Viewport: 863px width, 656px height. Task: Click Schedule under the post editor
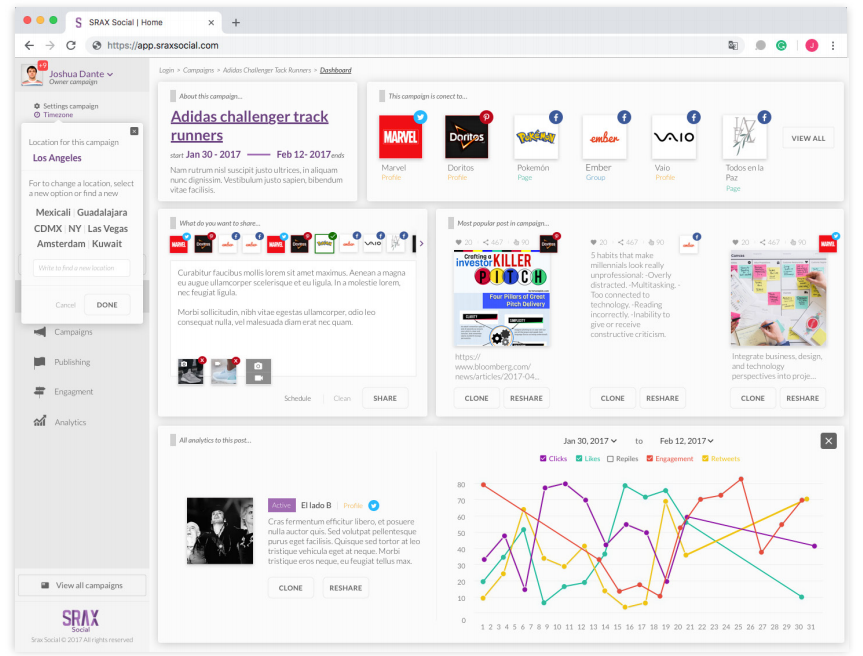tap(298, 398)
